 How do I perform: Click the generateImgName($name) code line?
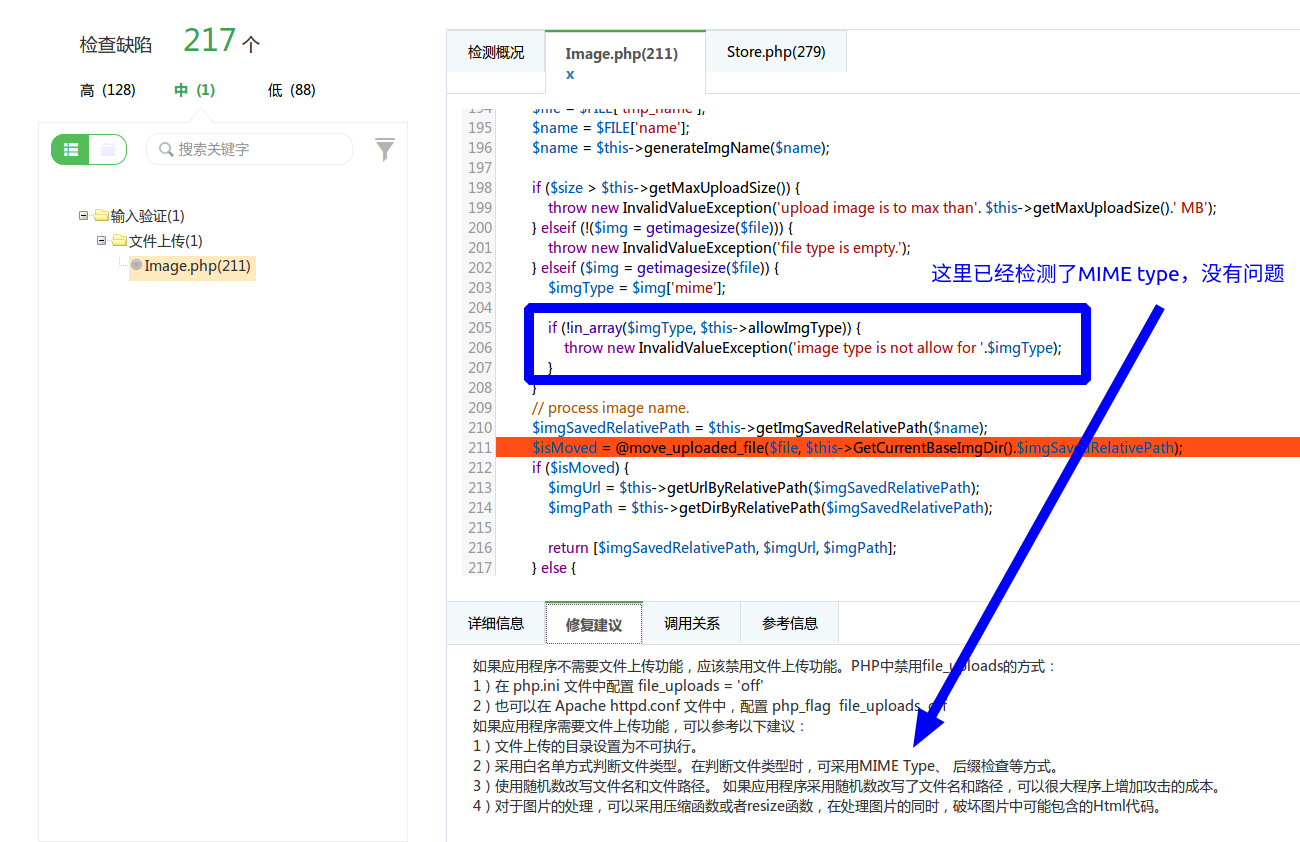(x=681, y=148)
